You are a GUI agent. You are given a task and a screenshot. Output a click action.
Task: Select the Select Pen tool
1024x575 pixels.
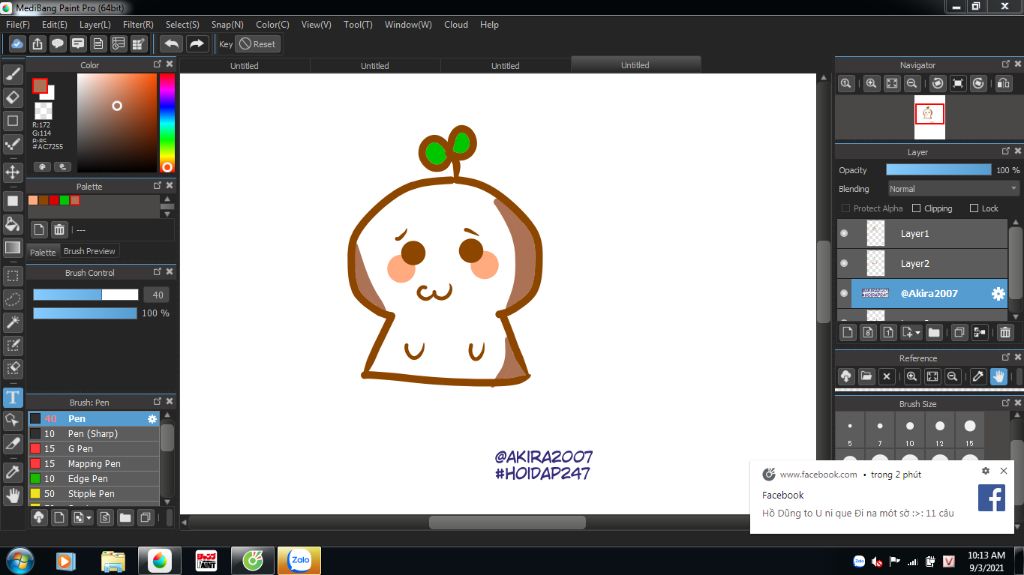click(12, 346)
